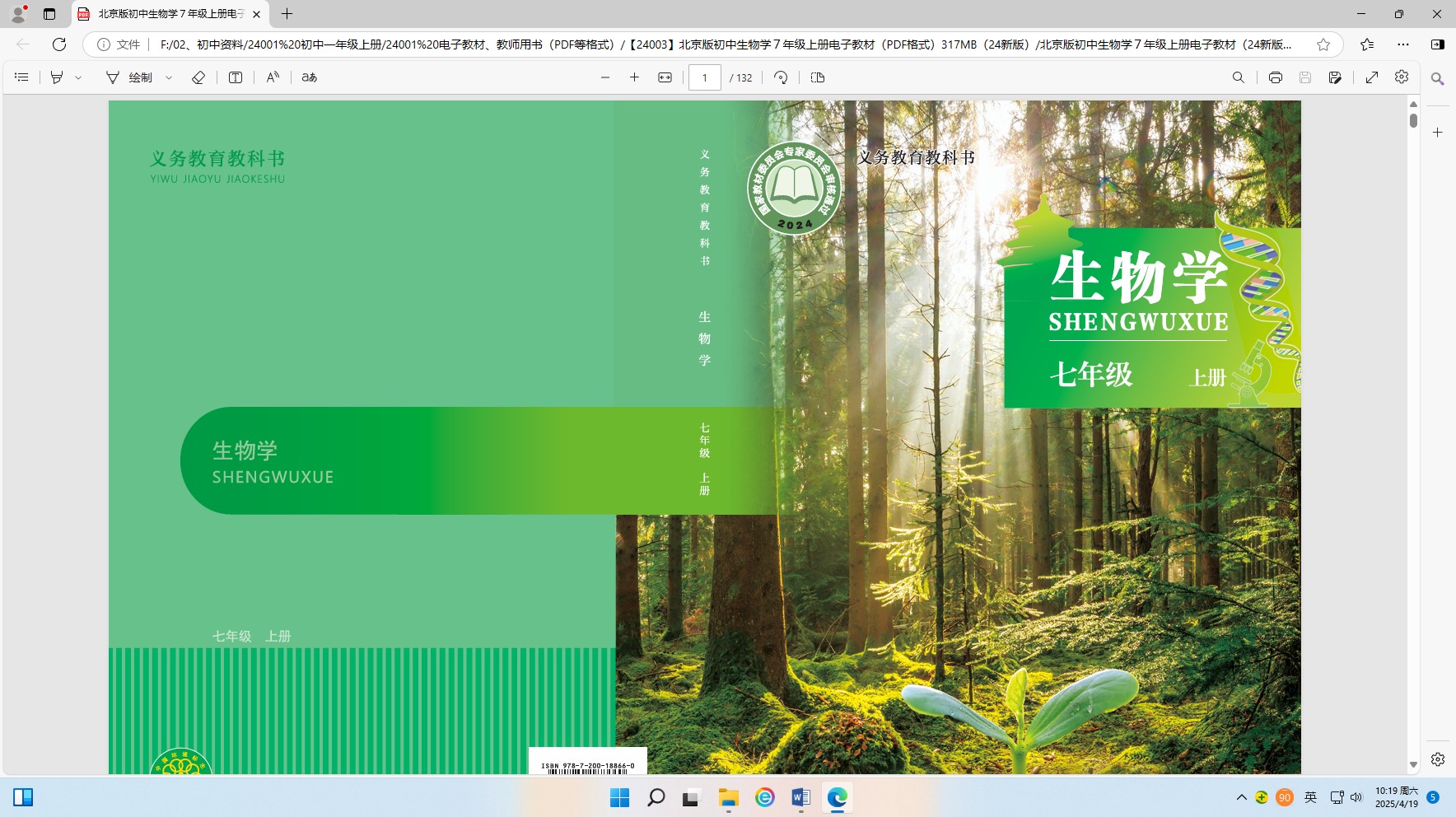Screen dimensions: 1456x817
Task: Open the PDF table of contents panel
Action: click(x=22, y=77)
